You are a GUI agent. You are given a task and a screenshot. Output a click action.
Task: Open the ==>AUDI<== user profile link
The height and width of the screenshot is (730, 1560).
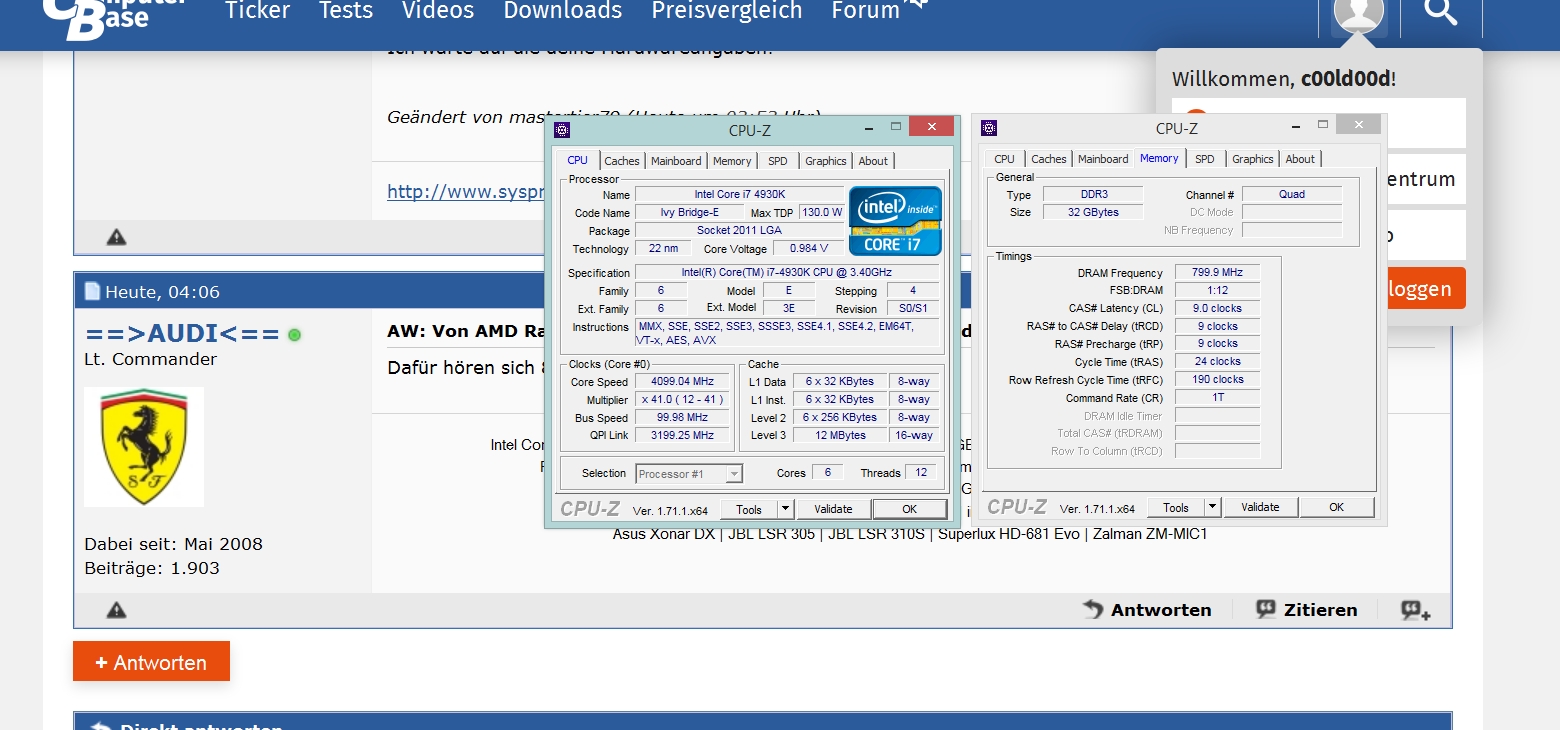pos(182,334)
